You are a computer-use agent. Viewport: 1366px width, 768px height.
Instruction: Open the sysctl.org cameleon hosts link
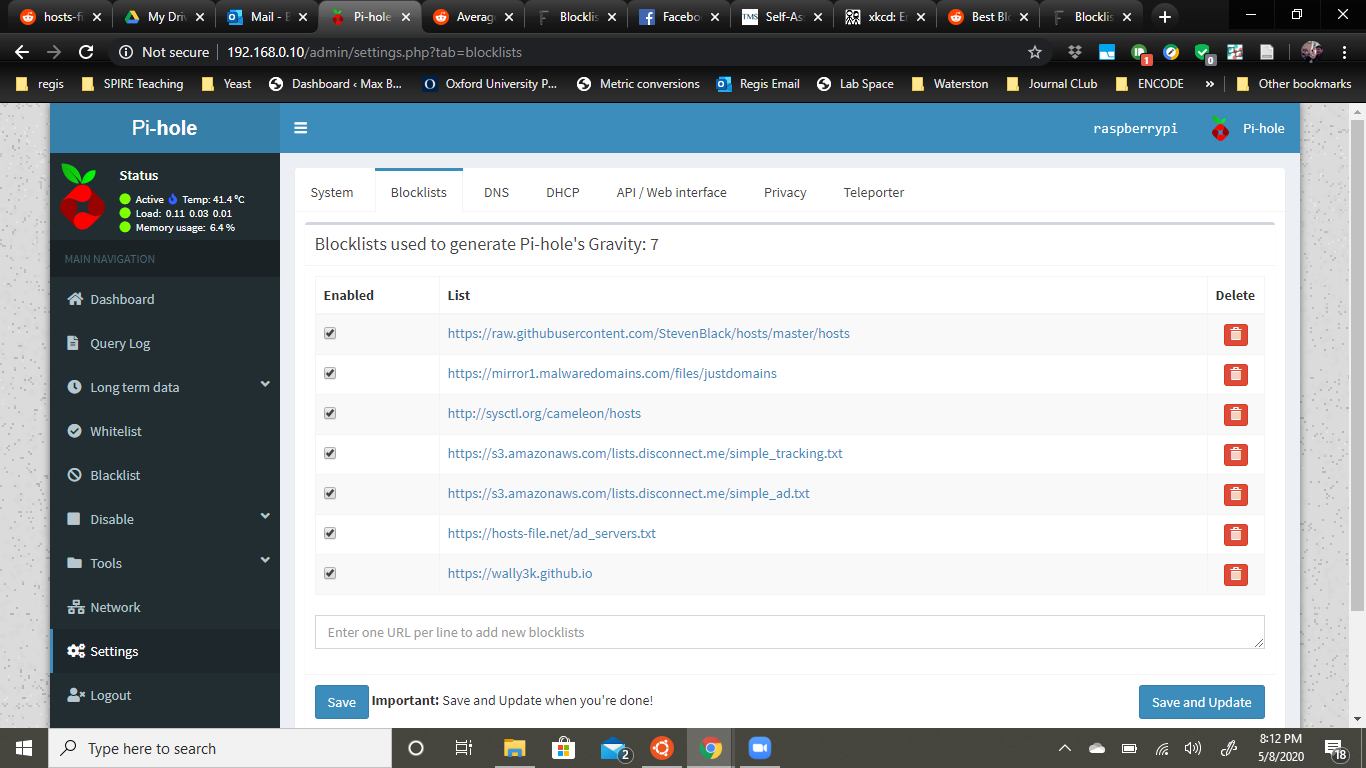[543, 413]
